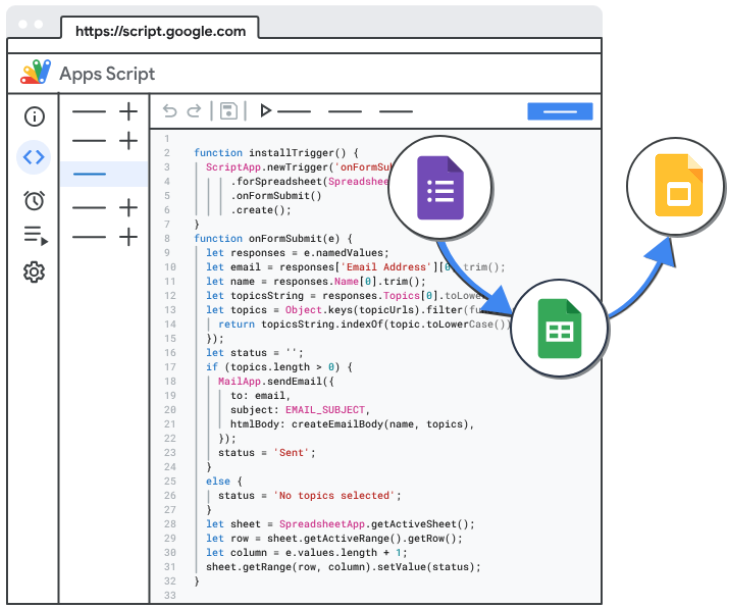737x615 pixels.
Task: Click the green Google Sheets icon
Action: pyautogui.click(x=559, y=329)
